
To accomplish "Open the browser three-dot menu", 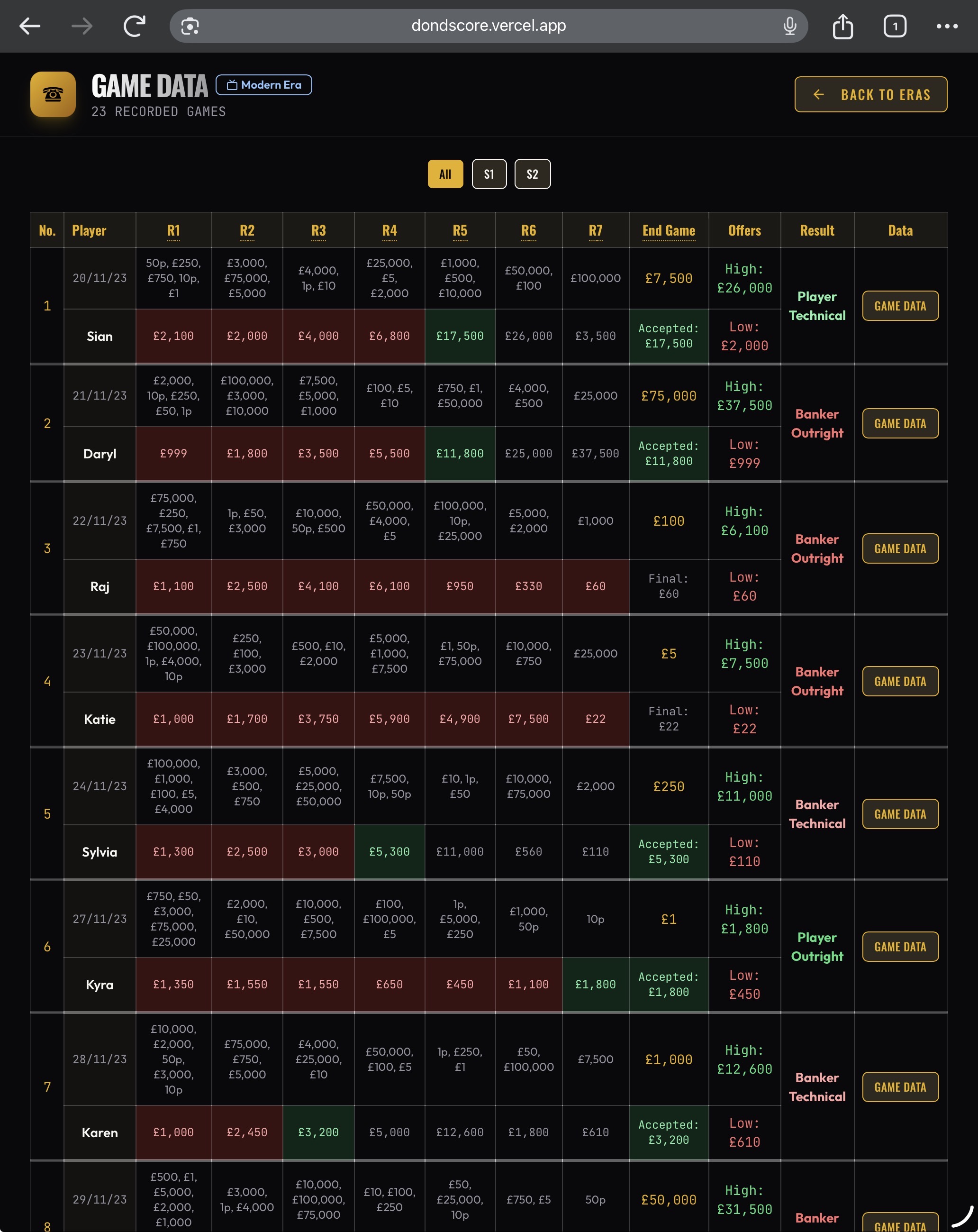I will (947, 26).
